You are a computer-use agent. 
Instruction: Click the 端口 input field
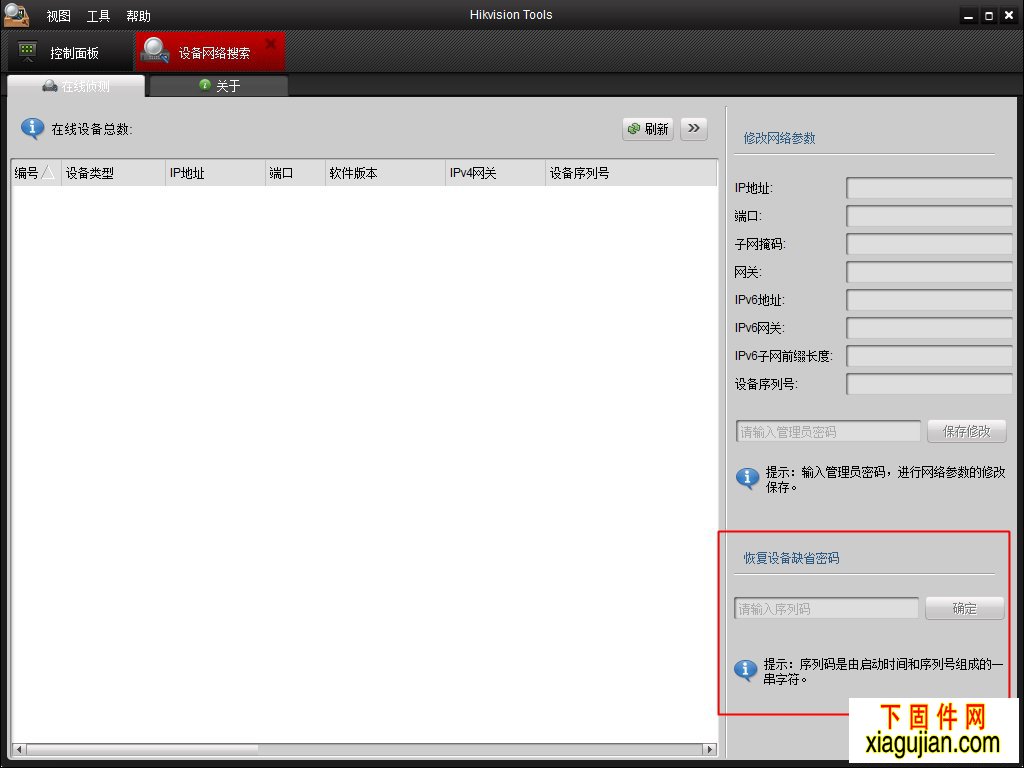click(929, 216)
